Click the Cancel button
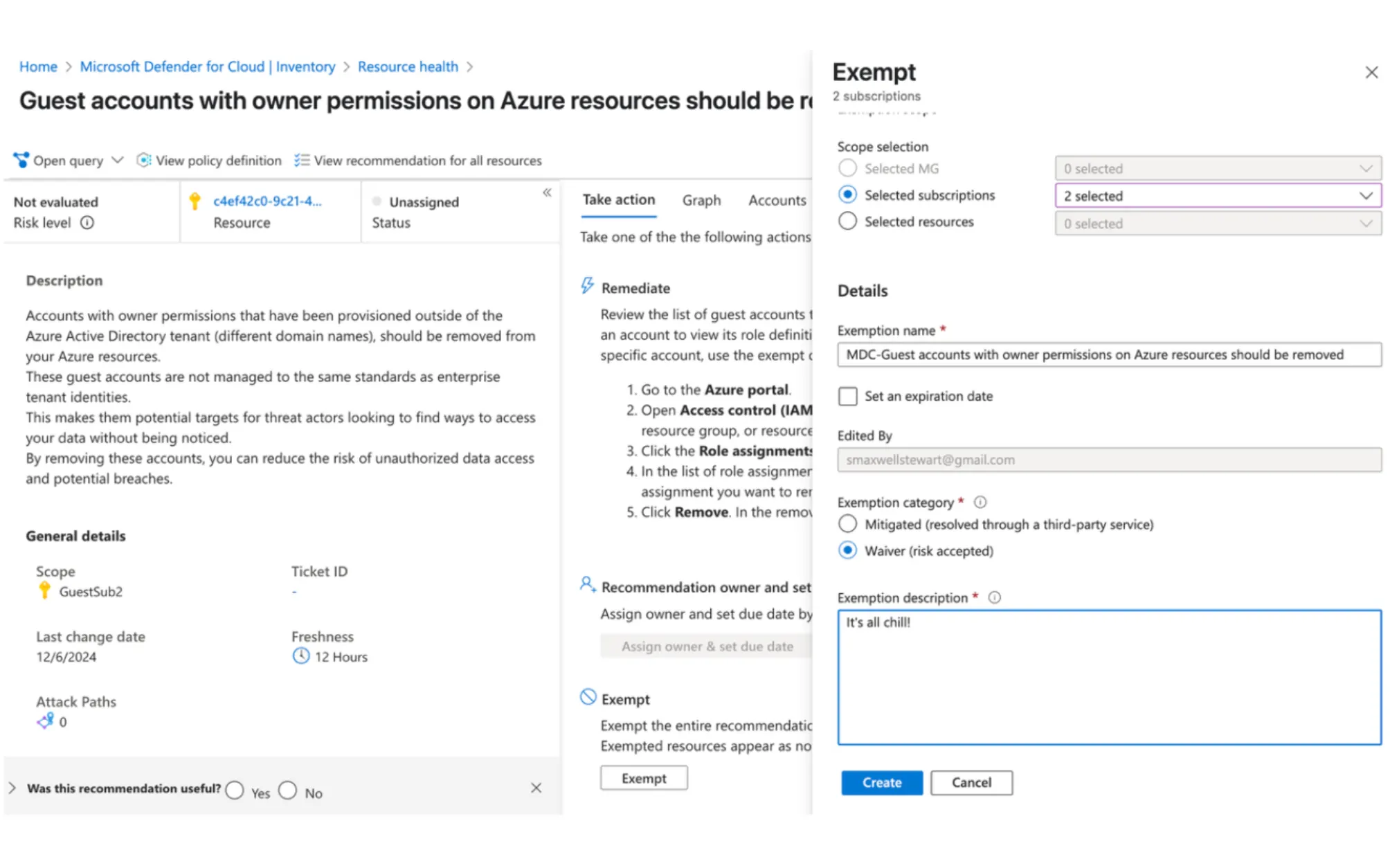1390x868 pixels. 971,783
